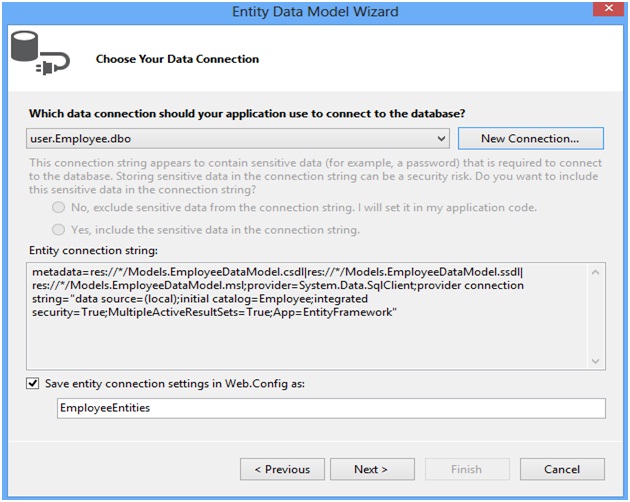Image resolution: width=630 pixels, height=502 pixels.
Task: Expand the data connection dropdown arrow
Action: pos(441,138)
